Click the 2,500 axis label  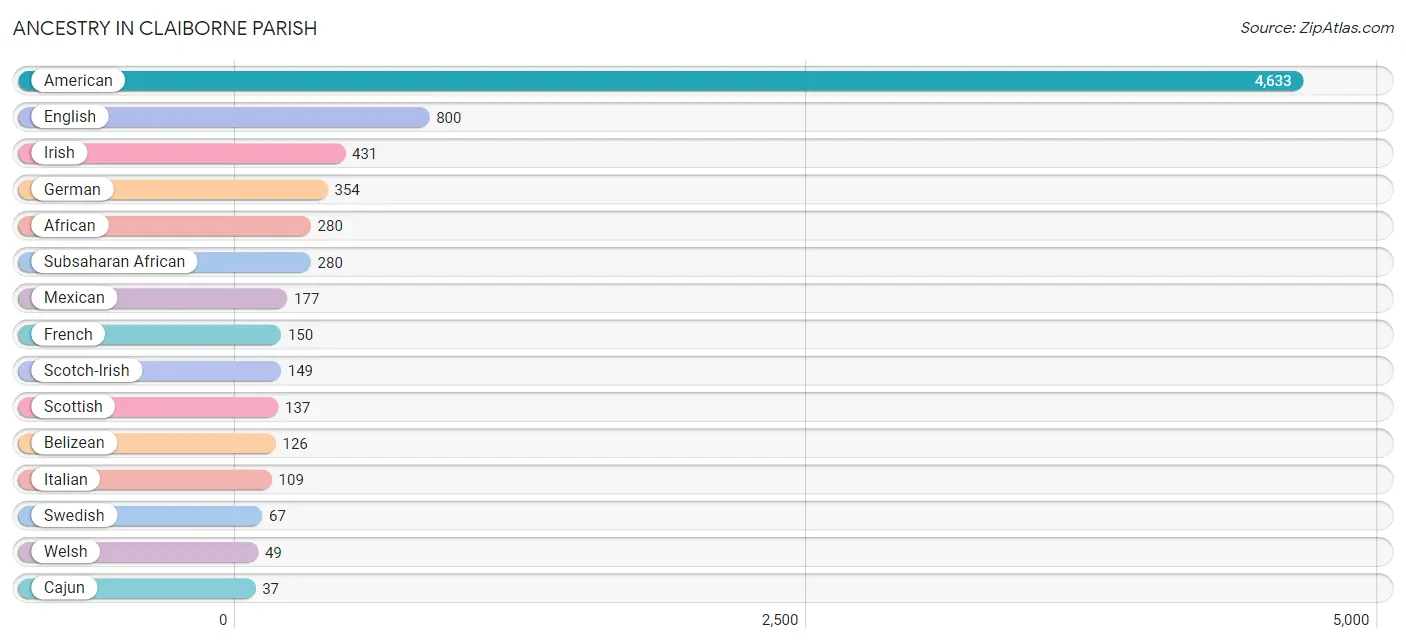tap(780, 620)
